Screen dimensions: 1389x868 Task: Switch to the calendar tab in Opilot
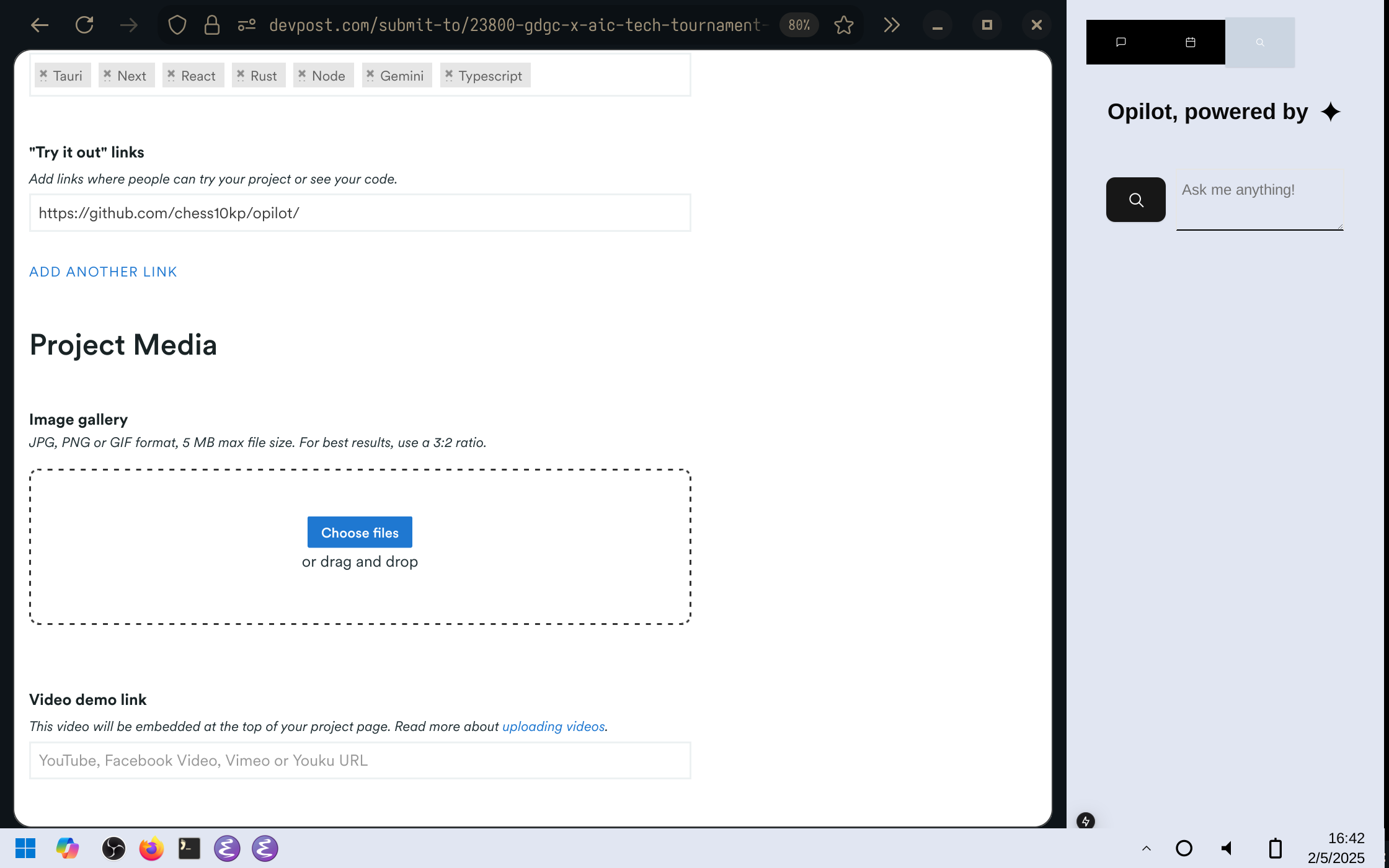coord(1190,42)
